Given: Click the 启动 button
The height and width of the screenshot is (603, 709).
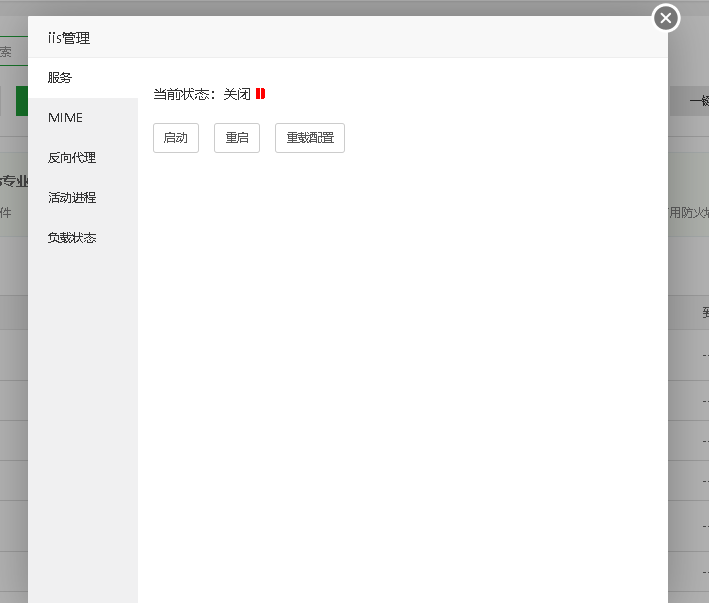Looking at the screenshot, I should pos(176,138).
